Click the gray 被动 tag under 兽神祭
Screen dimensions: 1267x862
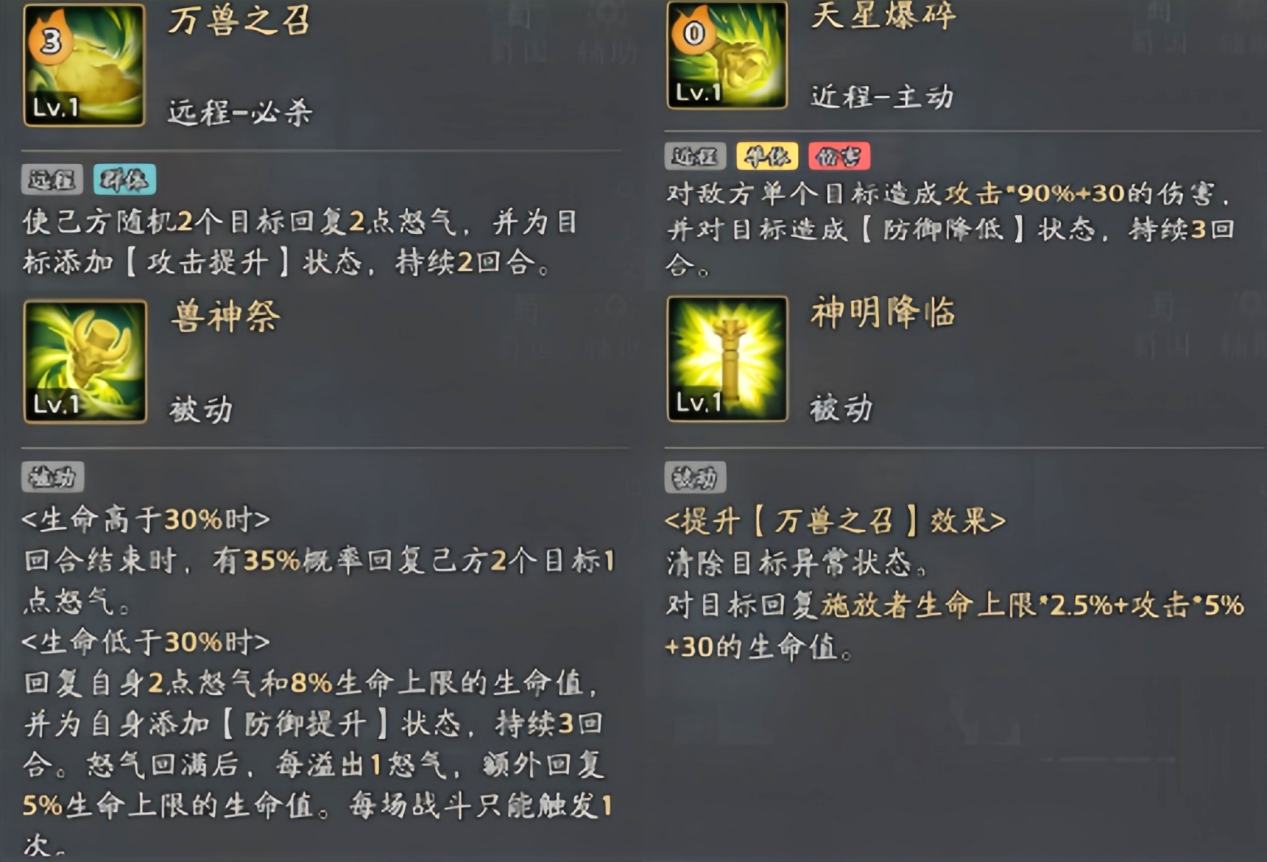[53, 477]
